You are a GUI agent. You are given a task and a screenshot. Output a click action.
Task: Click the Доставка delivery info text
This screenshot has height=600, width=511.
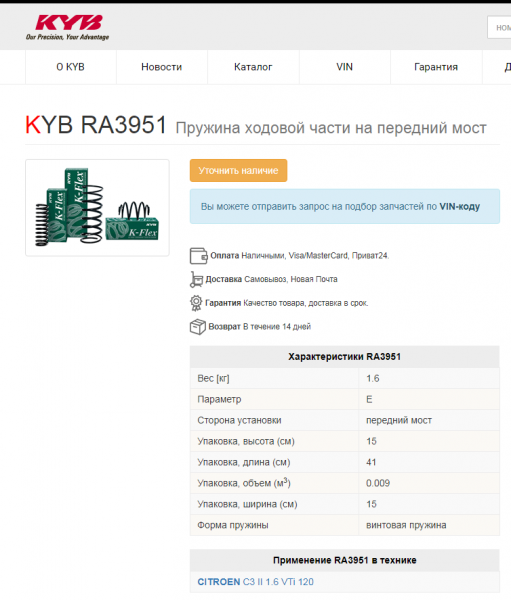click(271, 279)
